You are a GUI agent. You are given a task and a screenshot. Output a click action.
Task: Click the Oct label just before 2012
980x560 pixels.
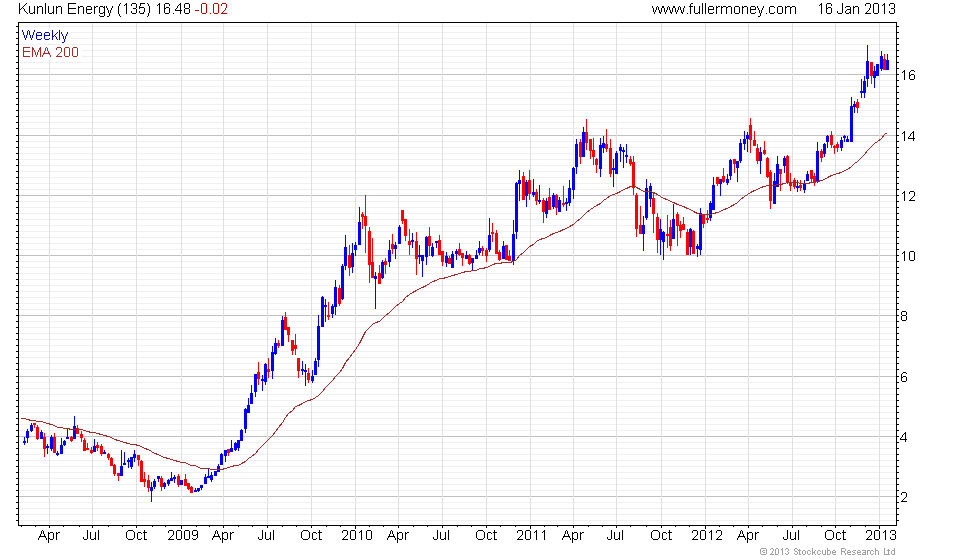(661, 536)
